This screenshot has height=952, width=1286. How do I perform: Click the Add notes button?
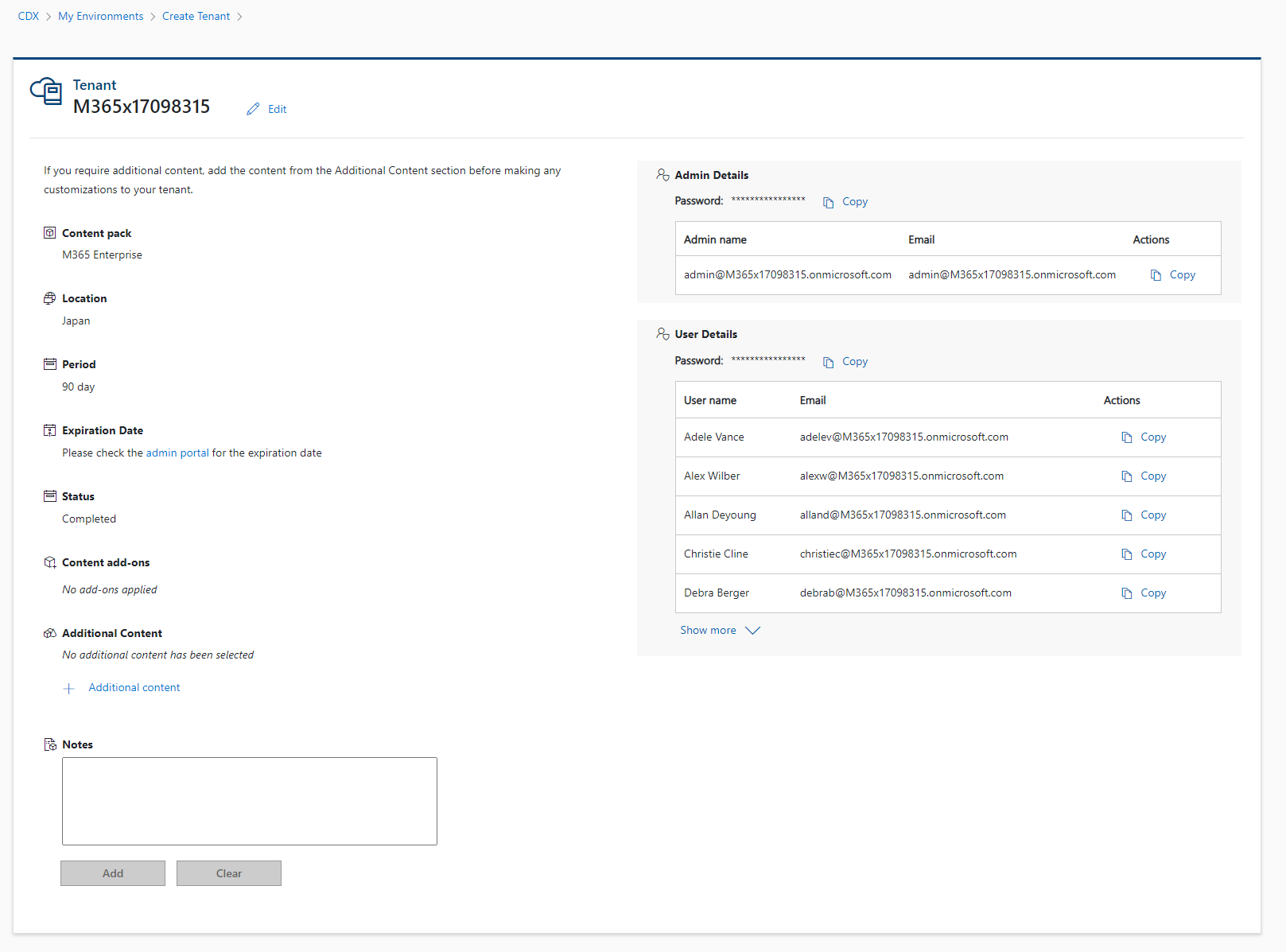click(x=113, y=873)
